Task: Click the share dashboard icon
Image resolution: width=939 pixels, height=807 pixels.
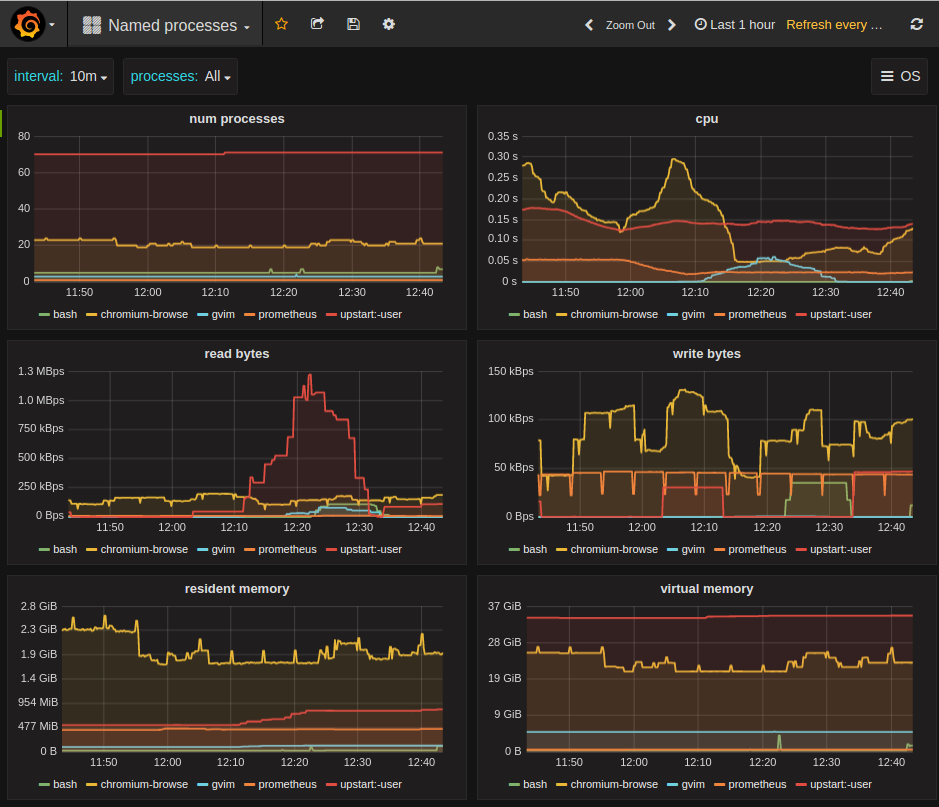Action: point(317,24)
